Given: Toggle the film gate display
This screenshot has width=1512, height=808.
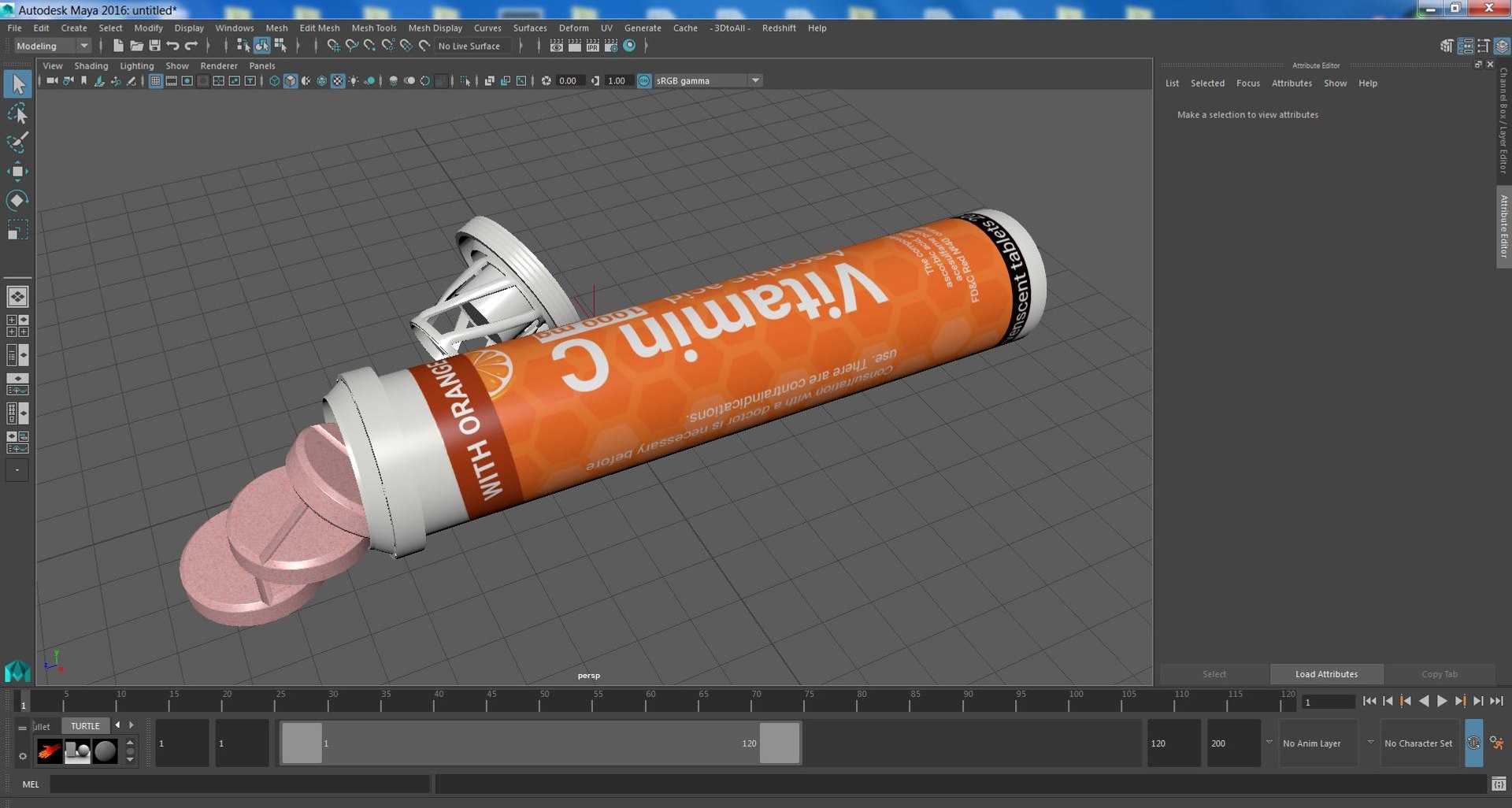Looking at the screenshot, I should [x=171, y=81].
